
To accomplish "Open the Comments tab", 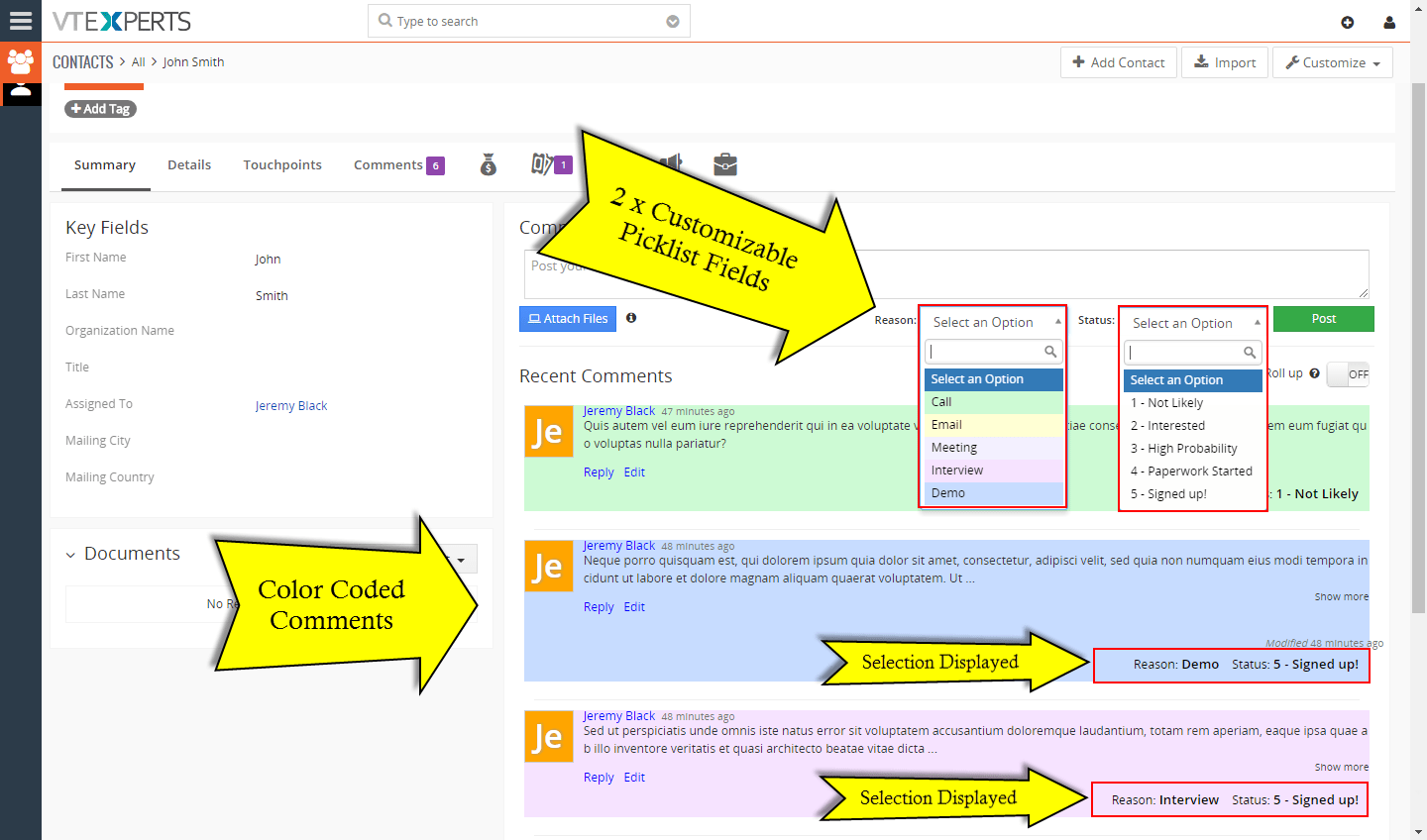I will click(x=388, y=164).
